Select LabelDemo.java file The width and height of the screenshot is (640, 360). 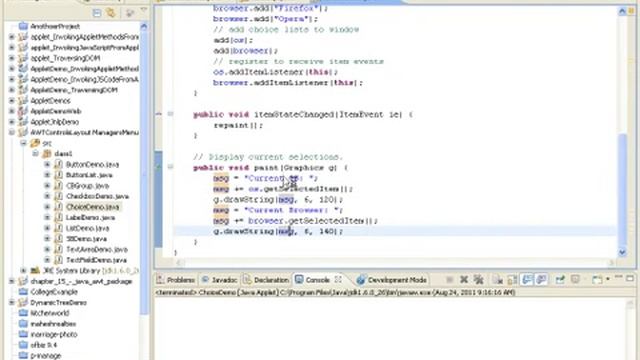point(90,218)
